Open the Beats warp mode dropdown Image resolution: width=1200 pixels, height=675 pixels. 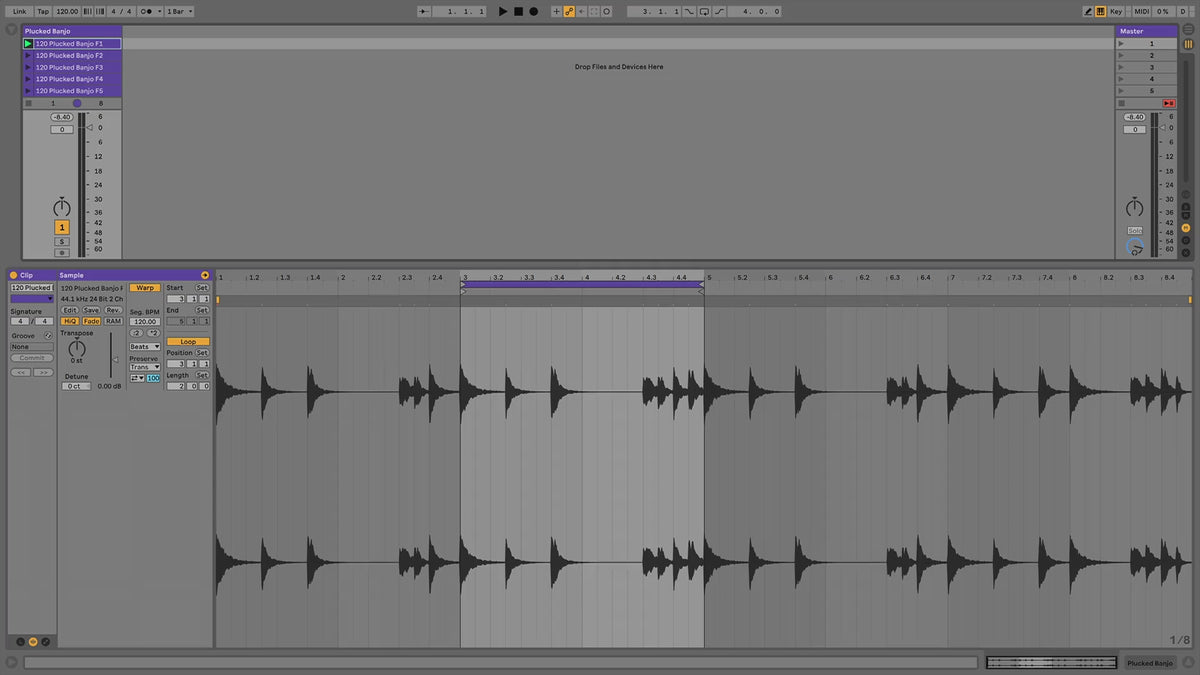[x=145, y=347]
